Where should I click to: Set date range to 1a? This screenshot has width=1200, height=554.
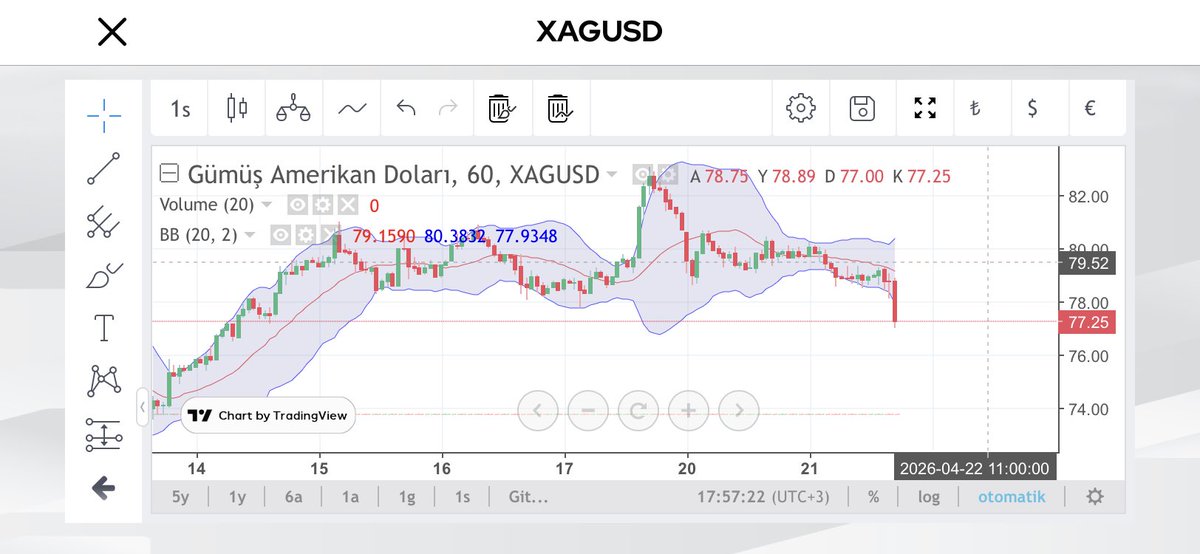tap(351, 497)
